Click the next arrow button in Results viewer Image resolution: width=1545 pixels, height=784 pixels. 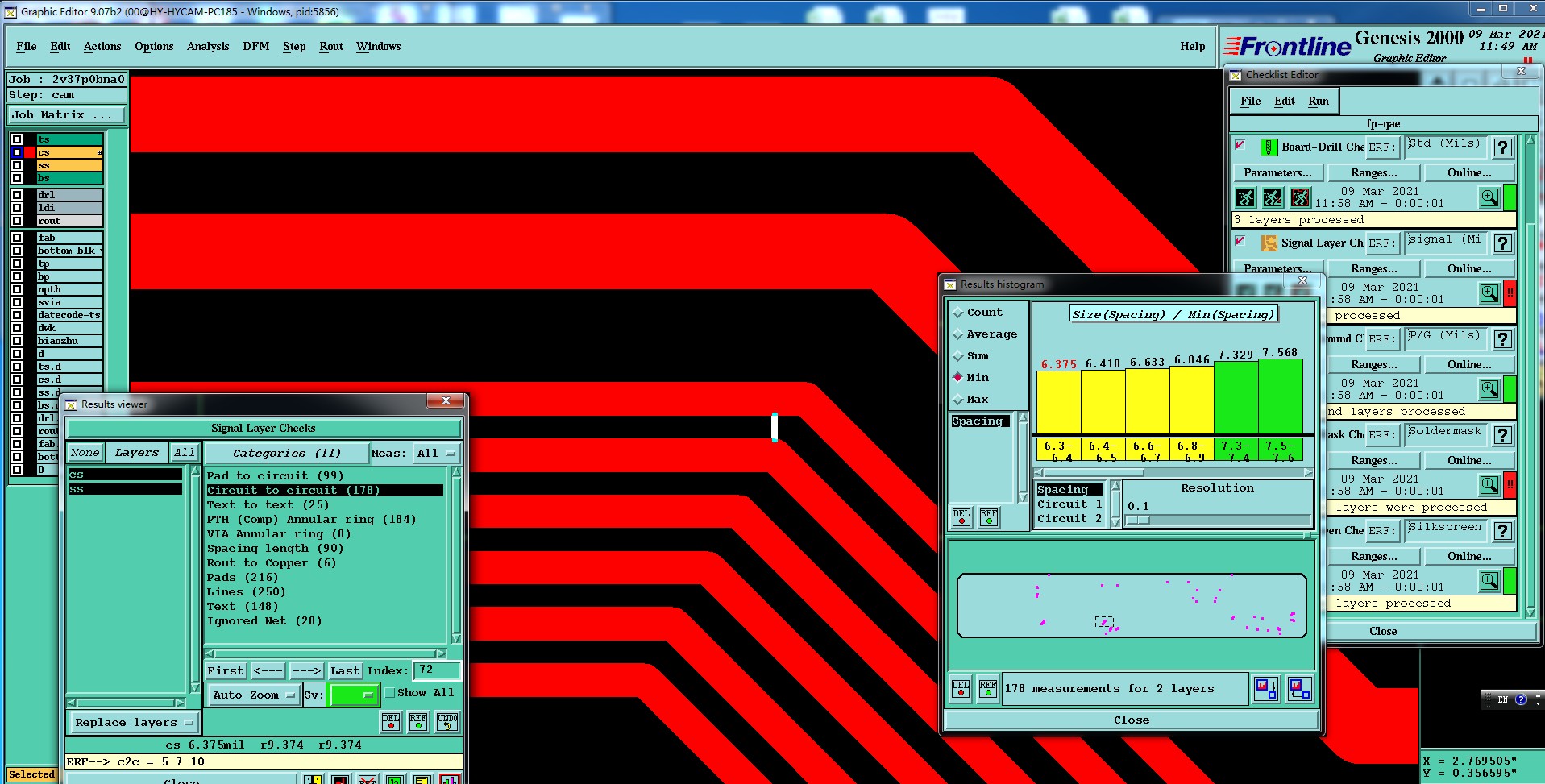pos(307,671)
